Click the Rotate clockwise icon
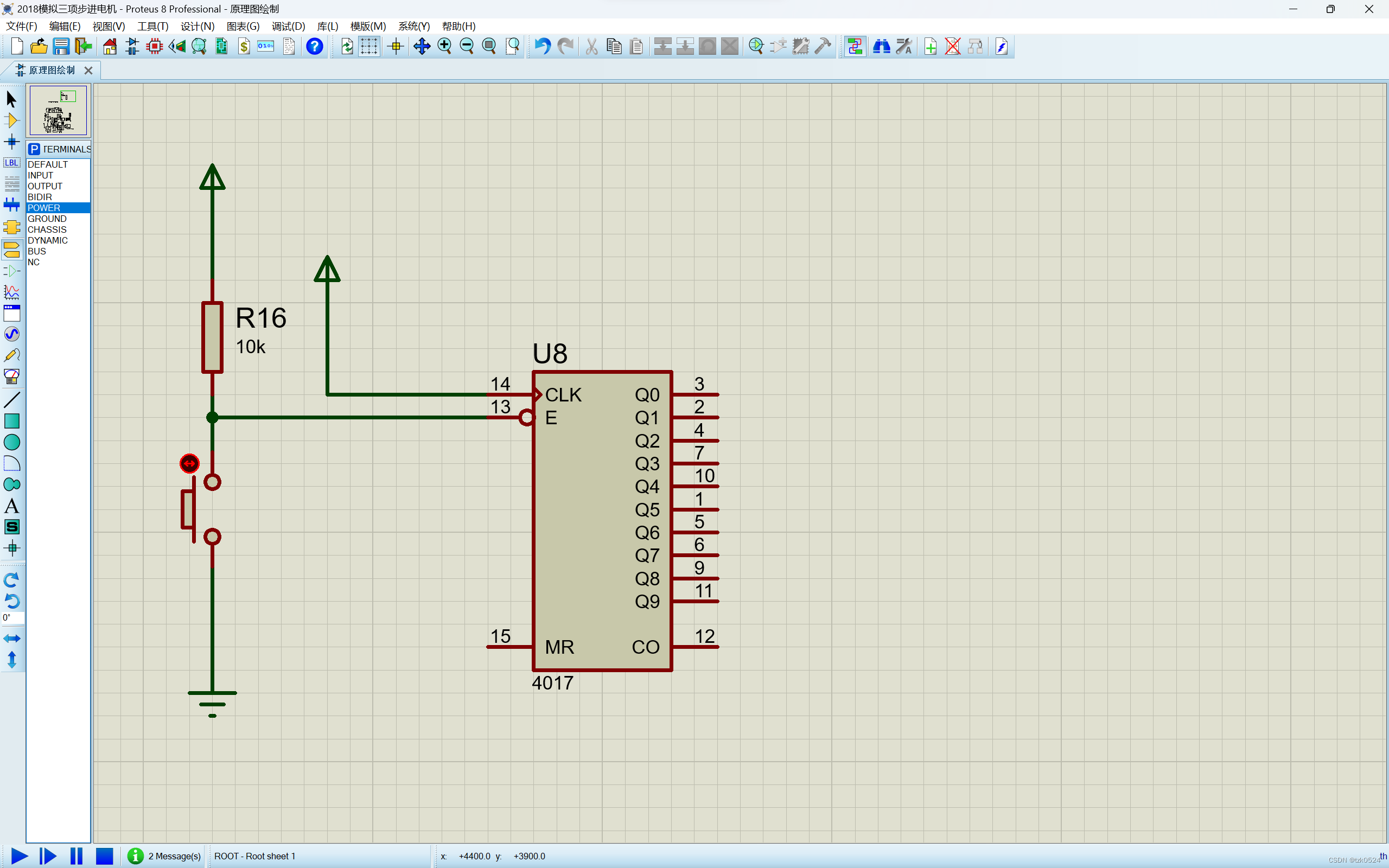1389x868 pixels. [x=11, y=579]
